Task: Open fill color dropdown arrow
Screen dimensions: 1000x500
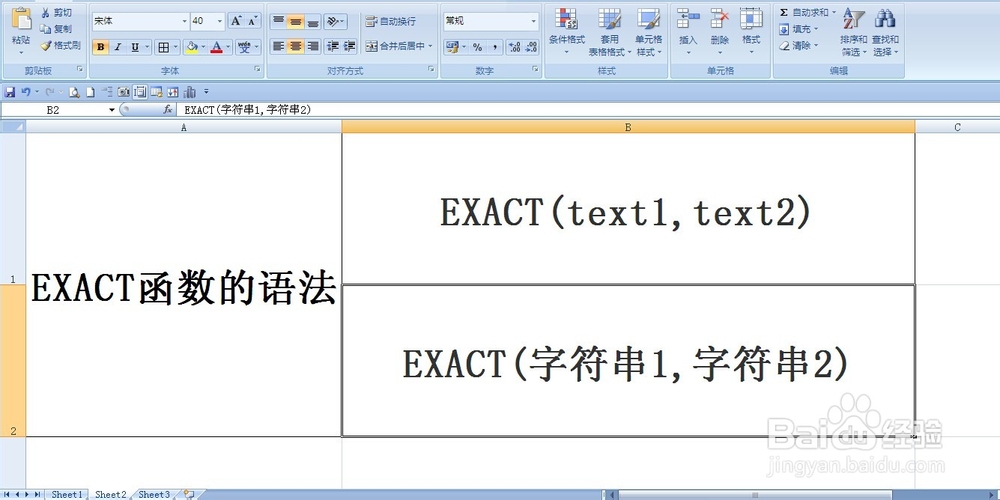Action: coord(203,47)
